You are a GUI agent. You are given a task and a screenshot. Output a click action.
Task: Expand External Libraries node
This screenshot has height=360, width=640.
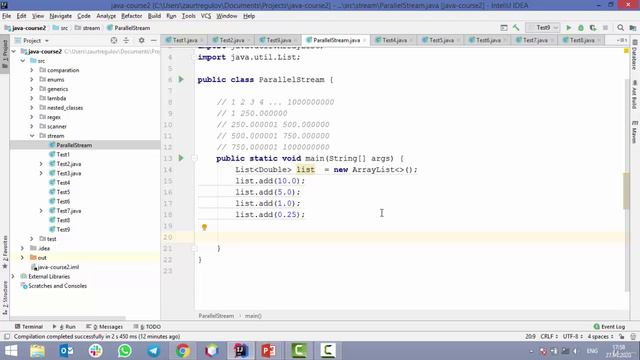13,277
